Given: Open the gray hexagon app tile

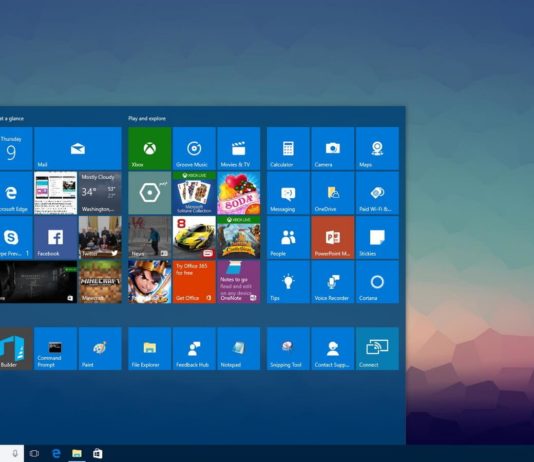Looking at the screenshot, I should click(x=150, y=193).
